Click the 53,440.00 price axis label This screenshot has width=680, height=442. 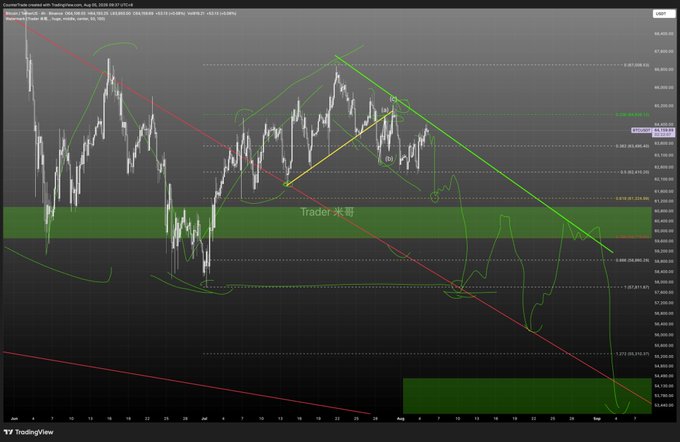pos(664,406)
